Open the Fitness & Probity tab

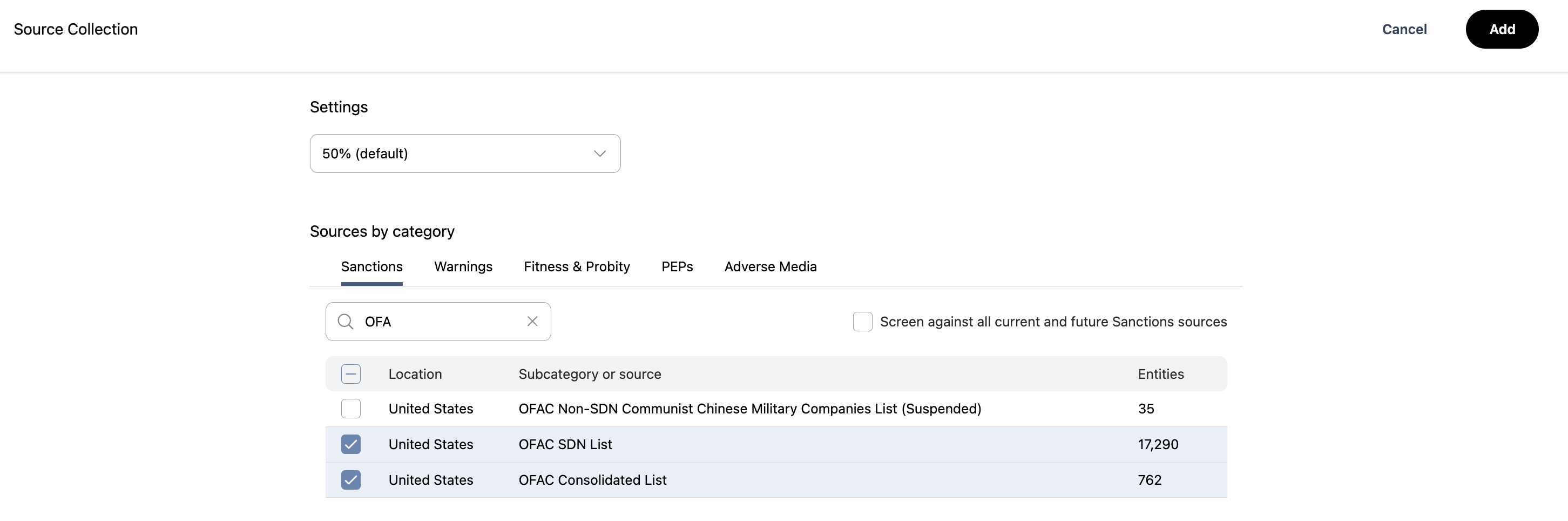(577, 266)
